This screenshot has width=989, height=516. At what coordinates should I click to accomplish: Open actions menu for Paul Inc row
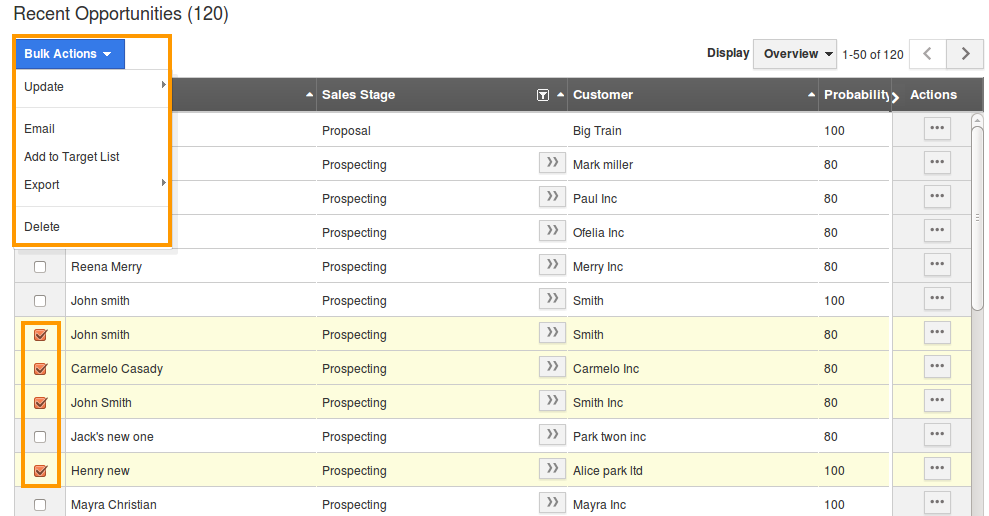pyautogui.click(x=937, y=197)
